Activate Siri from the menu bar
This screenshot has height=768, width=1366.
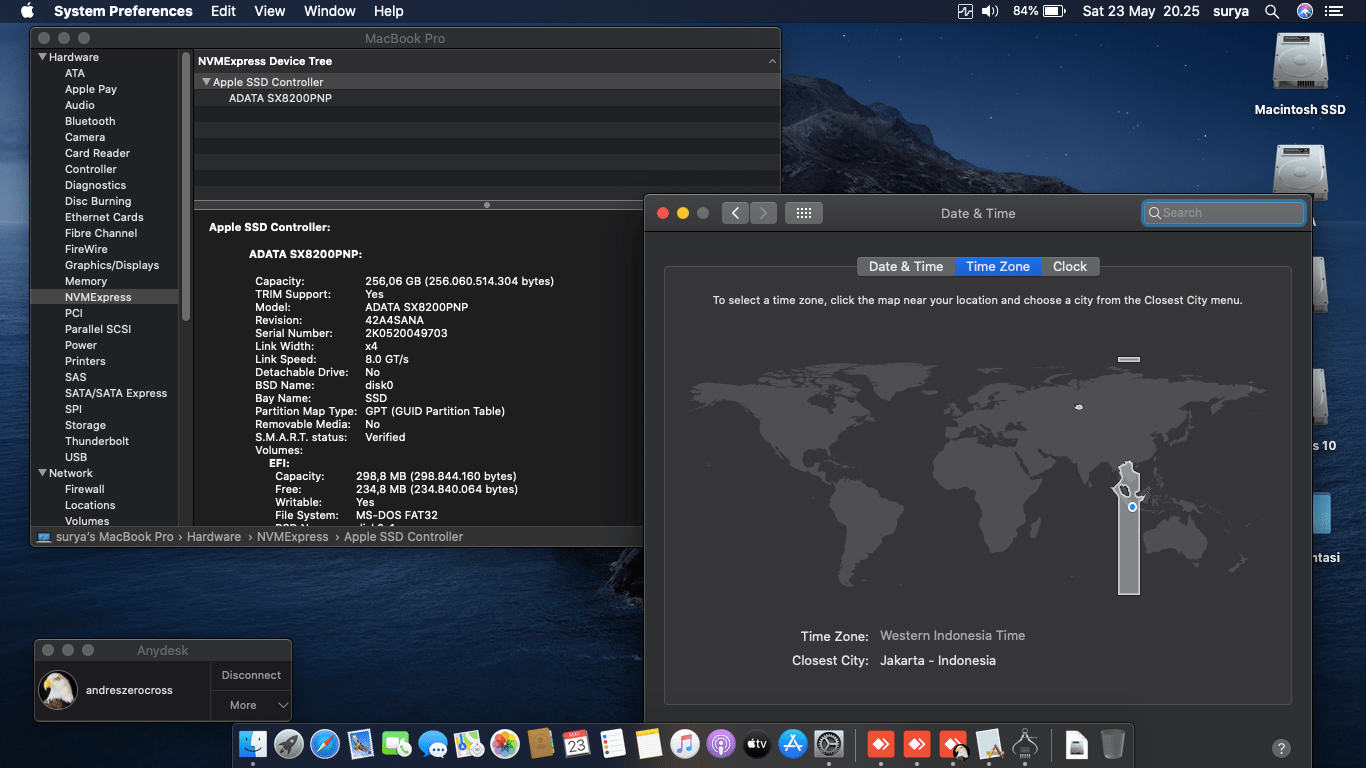(x=1305, y=11)
